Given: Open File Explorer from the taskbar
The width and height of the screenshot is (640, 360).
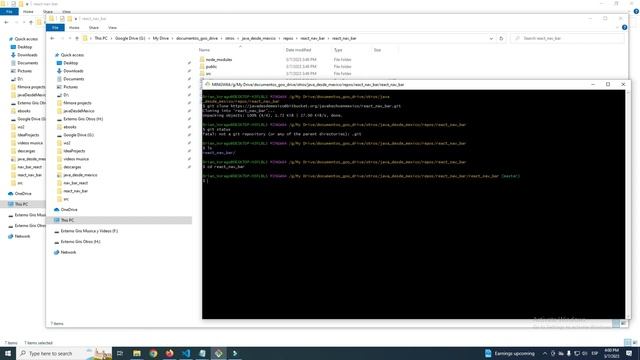Looking at the screenshot, I should click(137, 353).
